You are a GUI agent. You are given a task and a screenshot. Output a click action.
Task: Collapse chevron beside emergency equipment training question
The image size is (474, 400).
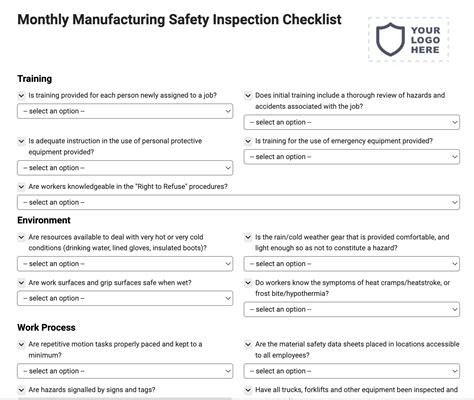(248, 141)
